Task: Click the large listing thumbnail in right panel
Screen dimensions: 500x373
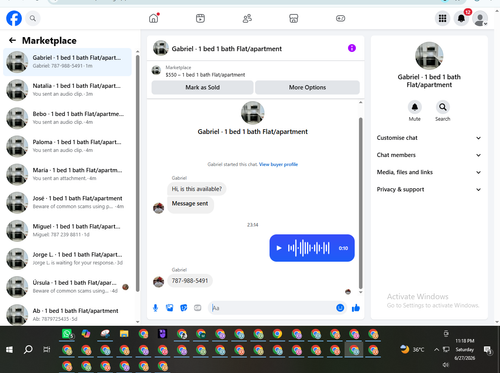Action: [x=429, y=56]
